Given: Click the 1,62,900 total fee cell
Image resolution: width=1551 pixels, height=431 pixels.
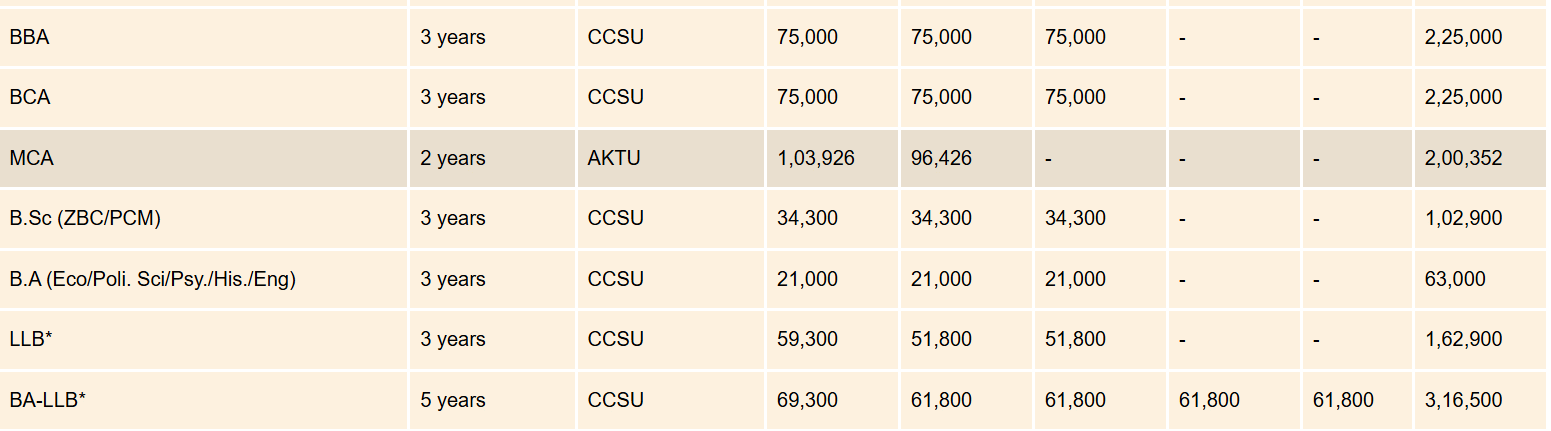Looking at the screenshot, I should tap(1463, 340).
